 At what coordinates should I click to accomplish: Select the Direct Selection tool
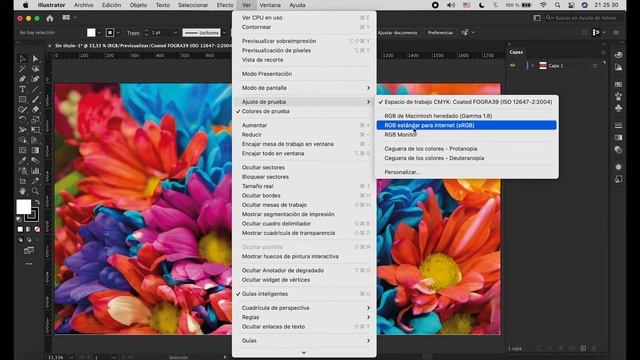[x=36, y=59]
